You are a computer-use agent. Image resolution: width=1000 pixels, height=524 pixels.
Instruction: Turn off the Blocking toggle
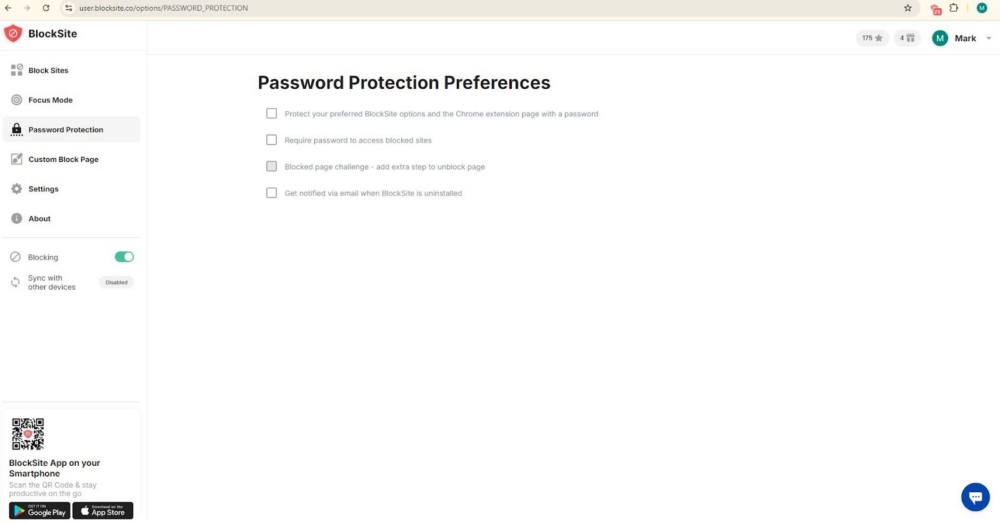[x=124, y=257]
